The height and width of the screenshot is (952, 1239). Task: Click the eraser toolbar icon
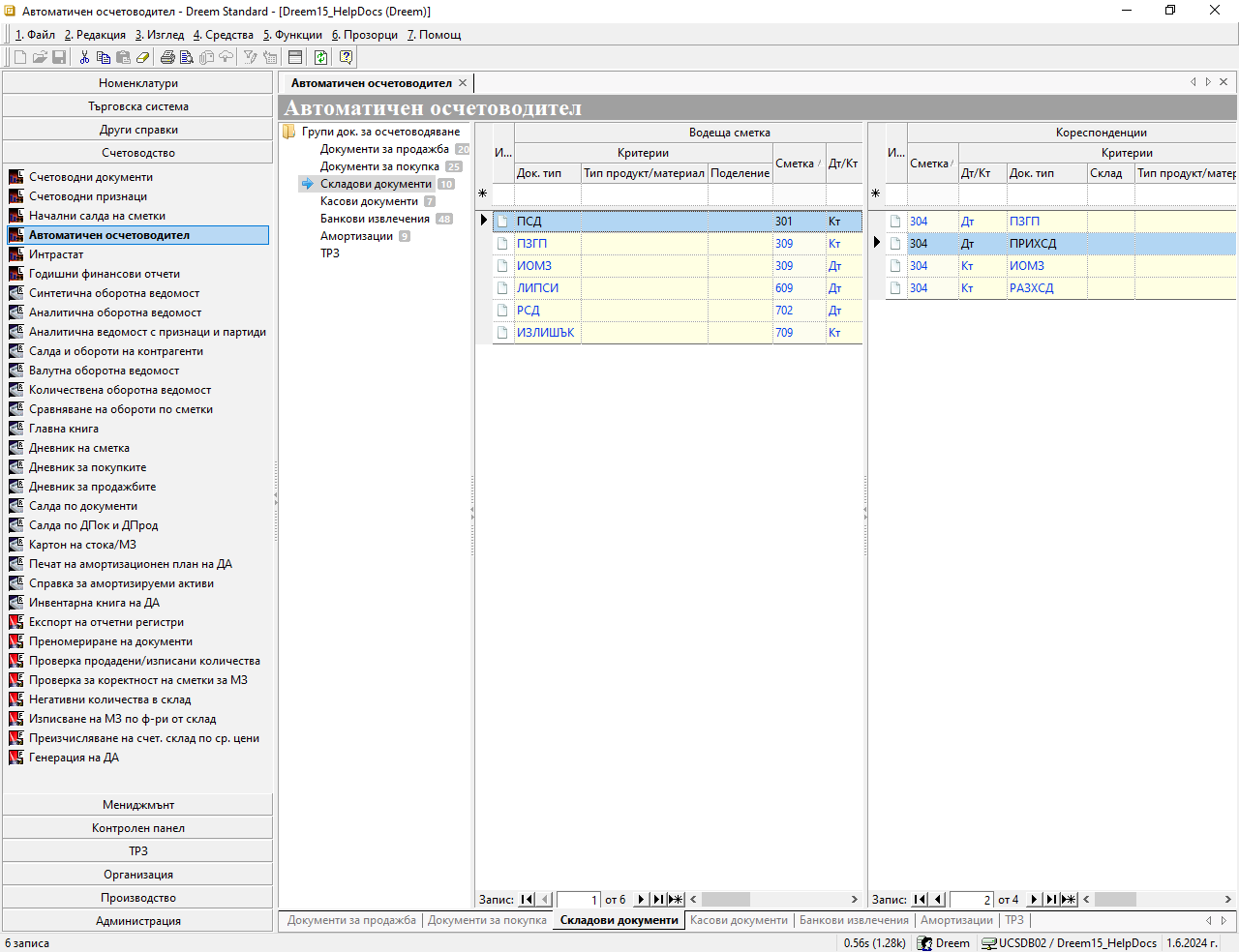tap(142, 57)
